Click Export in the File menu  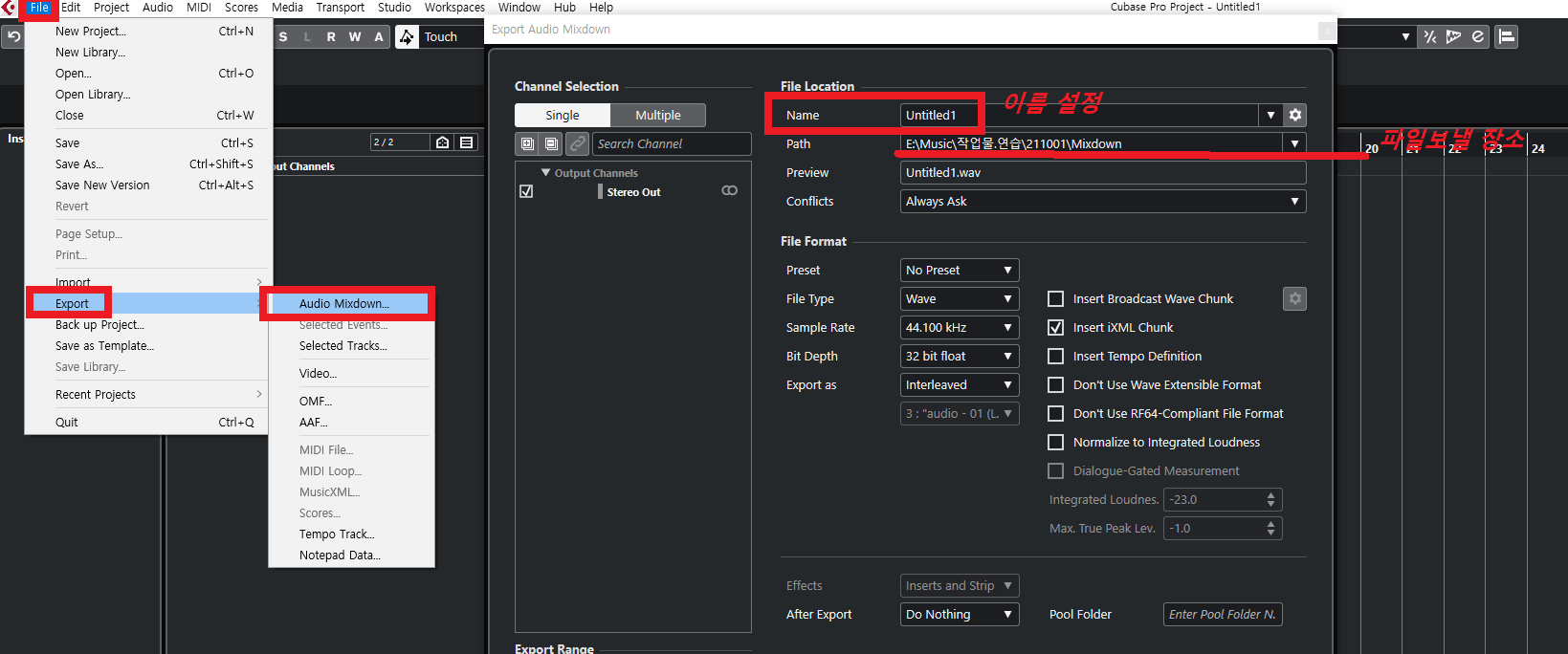pos(148,303)
